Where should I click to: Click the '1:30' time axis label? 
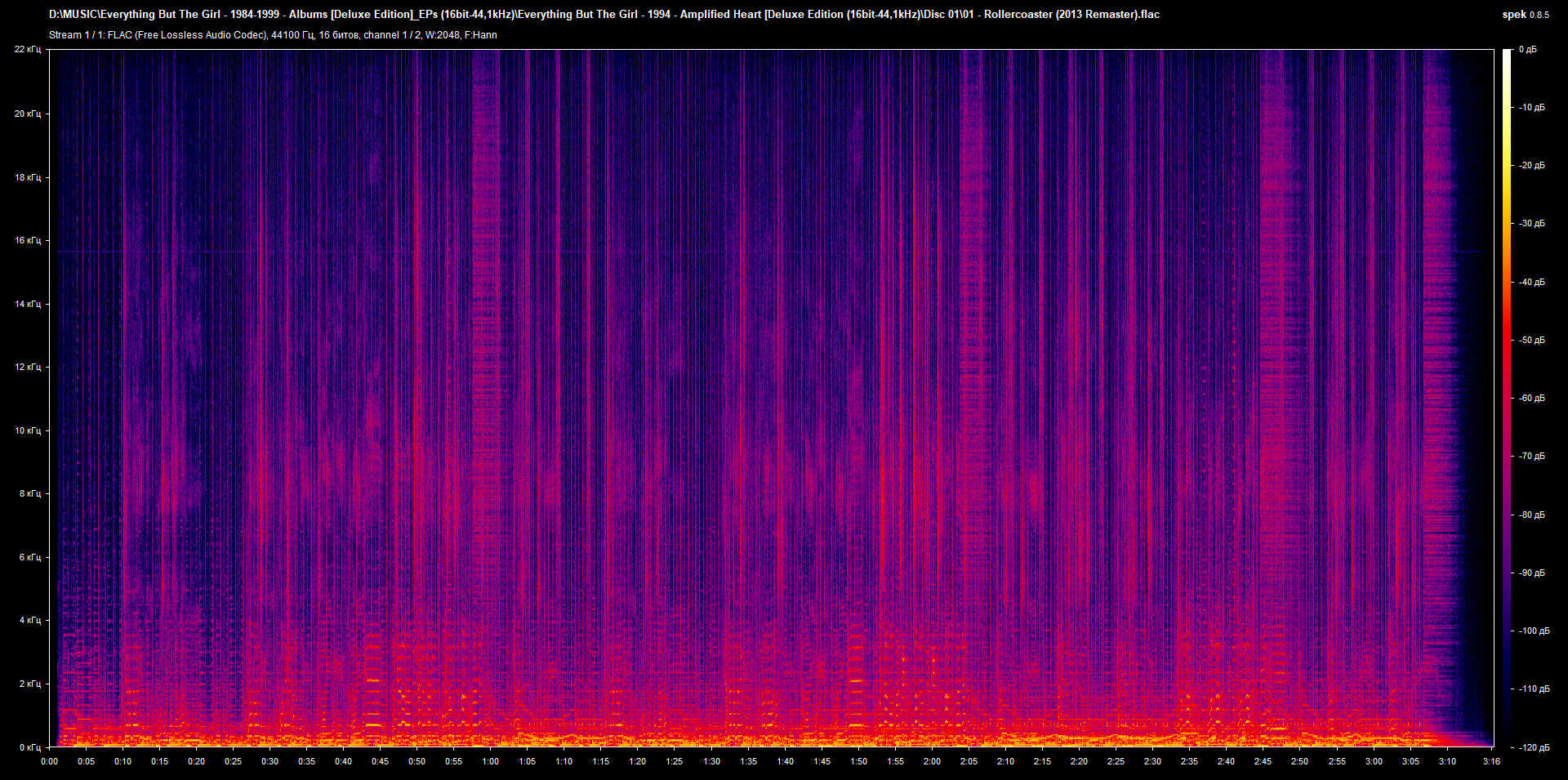click(711, 761)
